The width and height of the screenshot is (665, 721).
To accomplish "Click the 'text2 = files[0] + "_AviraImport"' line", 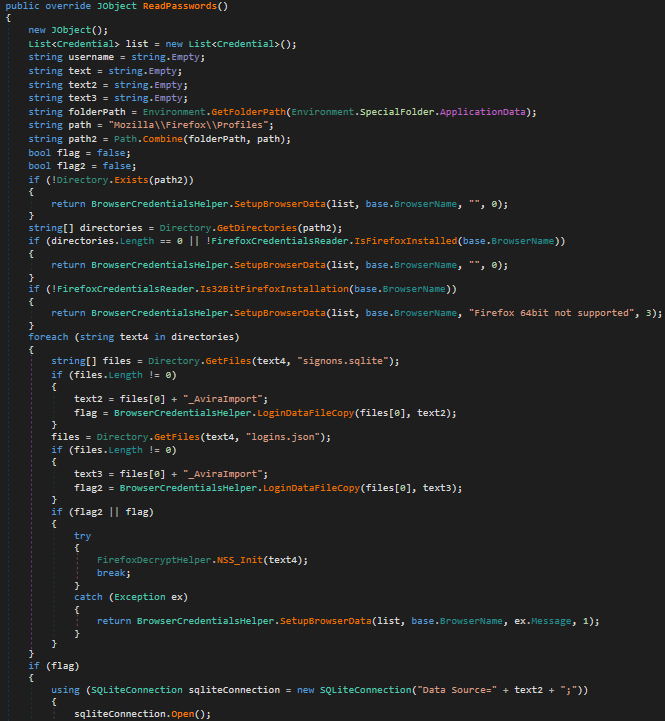I will [x=171, y=399].
